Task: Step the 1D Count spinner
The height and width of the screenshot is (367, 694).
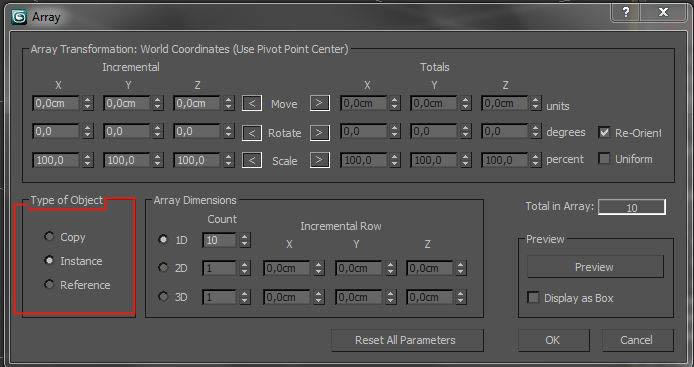Action: [245, 240]
